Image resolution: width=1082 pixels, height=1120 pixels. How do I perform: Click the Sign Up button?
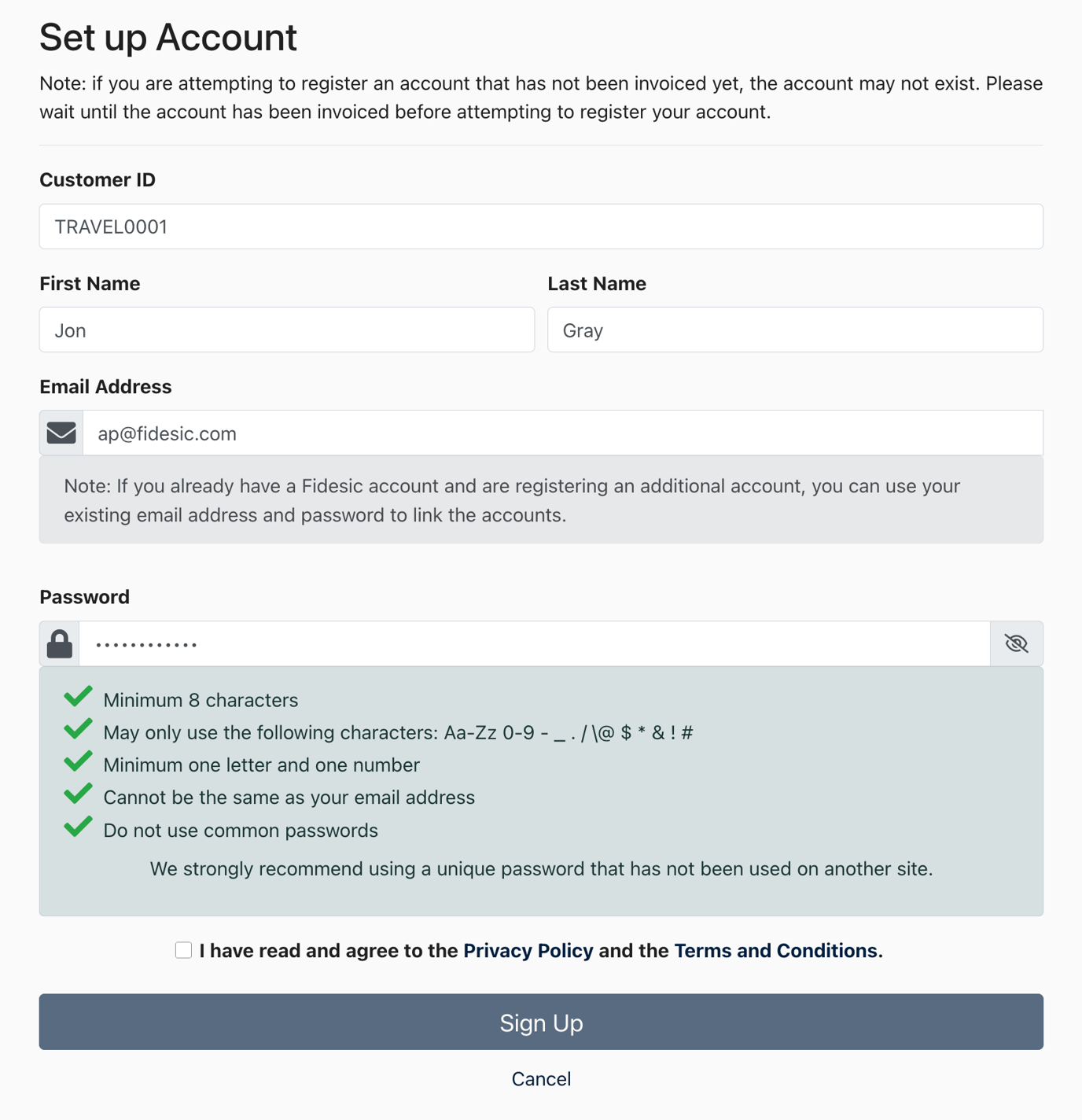[x=540, y=1022]
